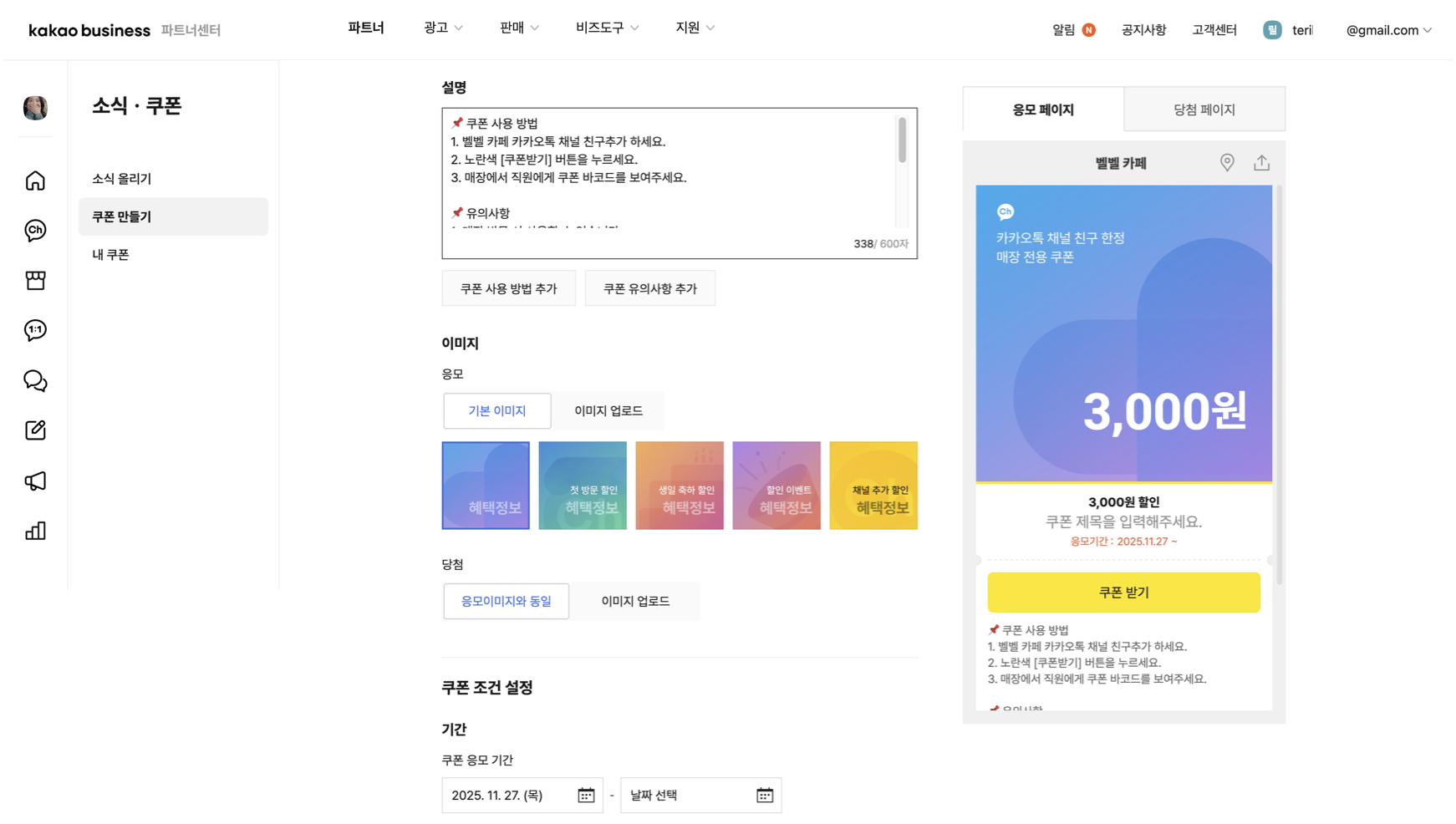The width and height of the screenshot is (1456, 824).
Task: Select the 응모이미지와 동일 option
Action: tap(506, 601)
